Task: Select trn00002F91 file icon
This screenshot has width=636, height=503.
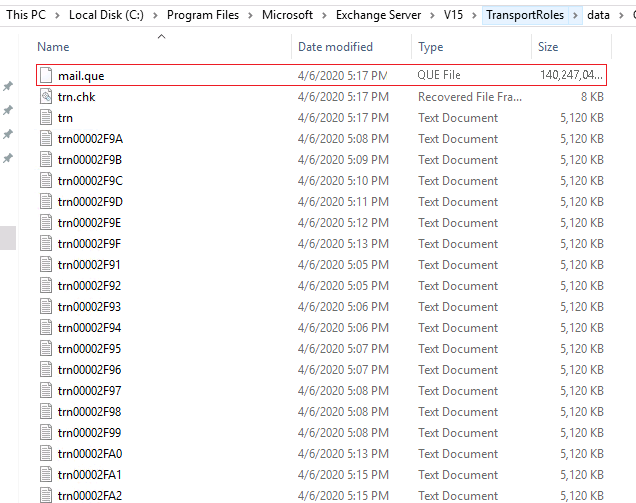Action: tap(46, 264)
